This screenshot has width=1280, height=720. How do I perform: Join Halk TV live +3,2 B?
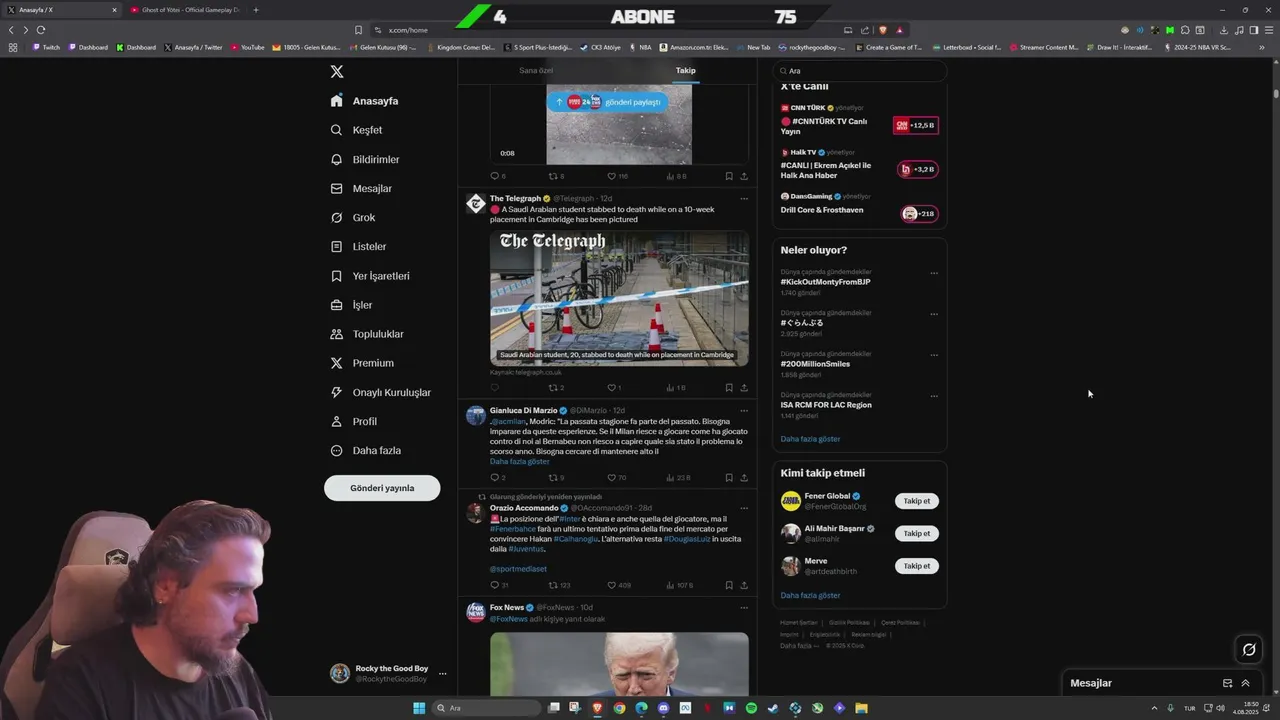coord(917,169)
